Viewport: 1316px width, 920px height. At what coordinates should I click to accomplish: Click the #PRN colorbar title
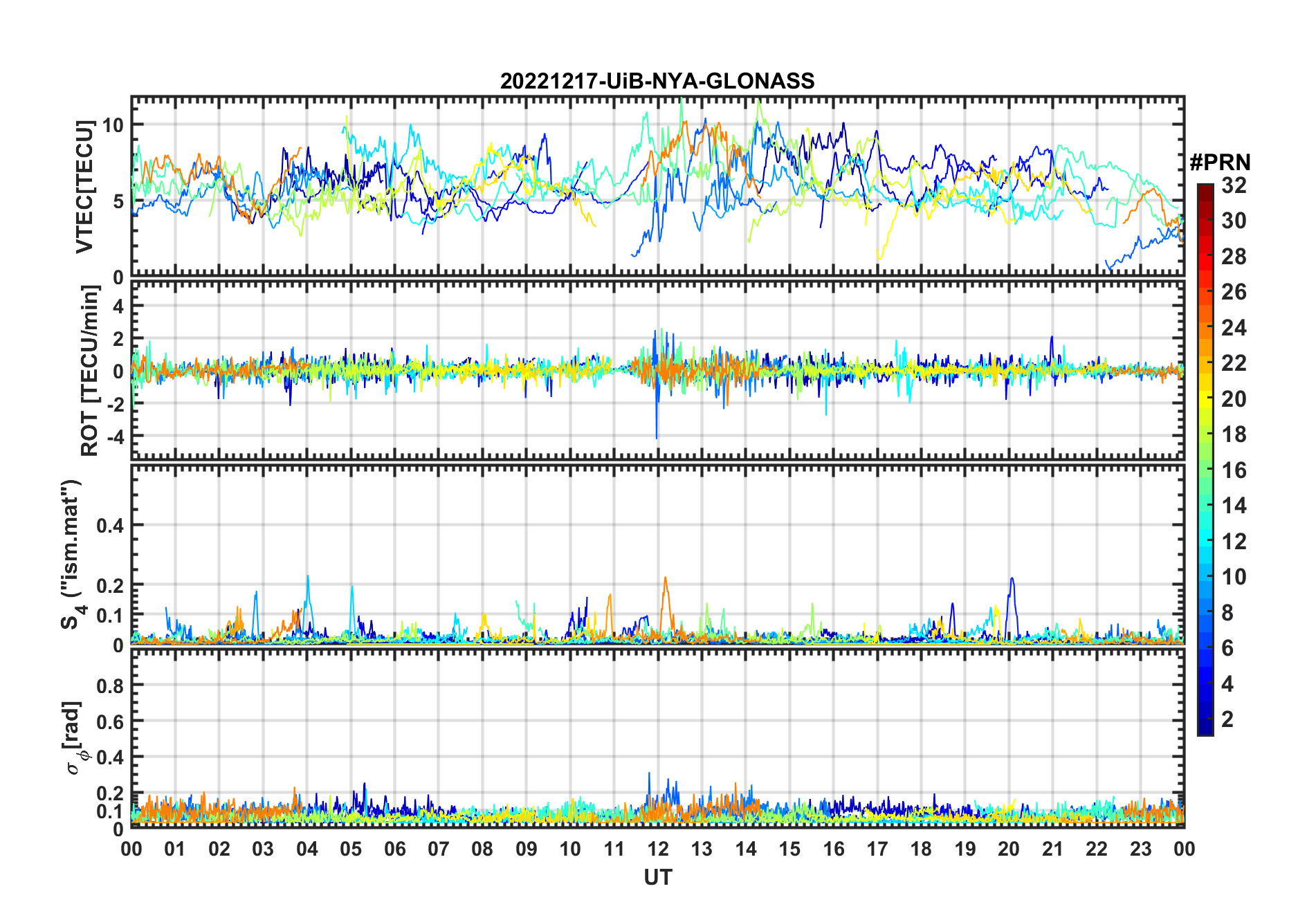point(1220,162)
